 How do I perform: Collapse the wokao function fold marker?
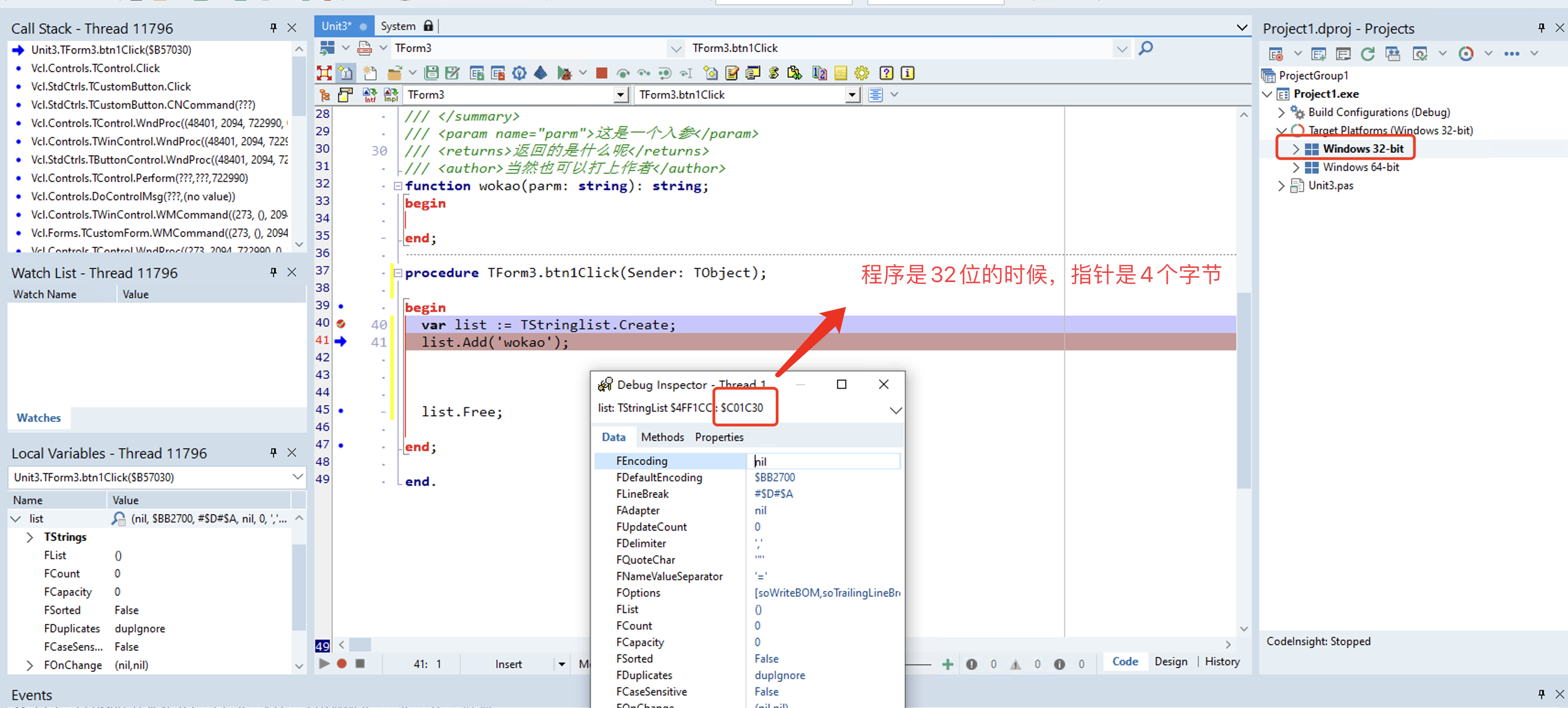397,185
